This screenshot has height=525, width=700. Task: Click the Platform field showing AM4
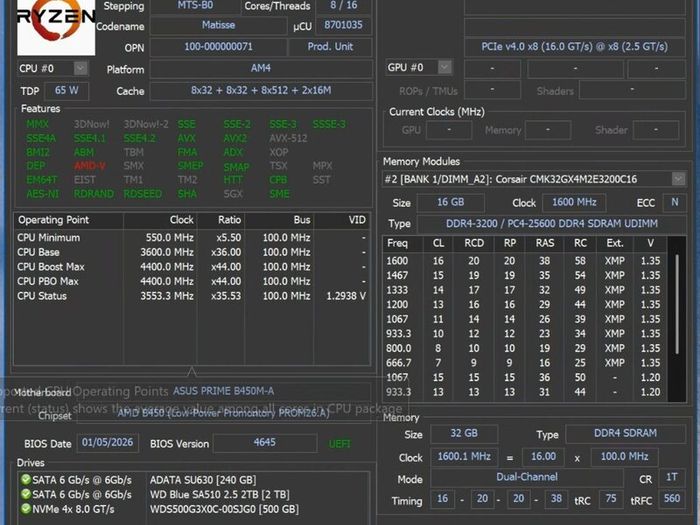coord(261,69)
